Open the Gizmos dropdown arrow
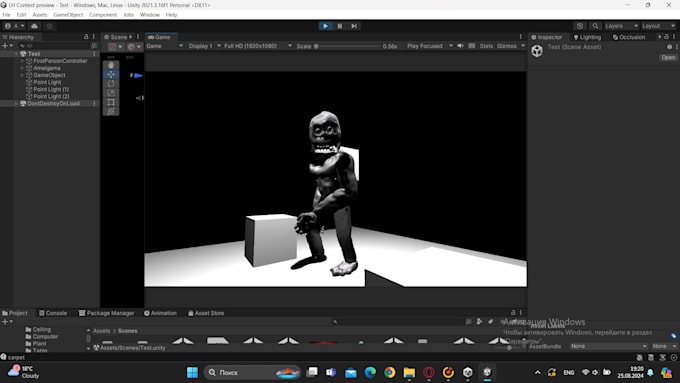 (523, 46)
